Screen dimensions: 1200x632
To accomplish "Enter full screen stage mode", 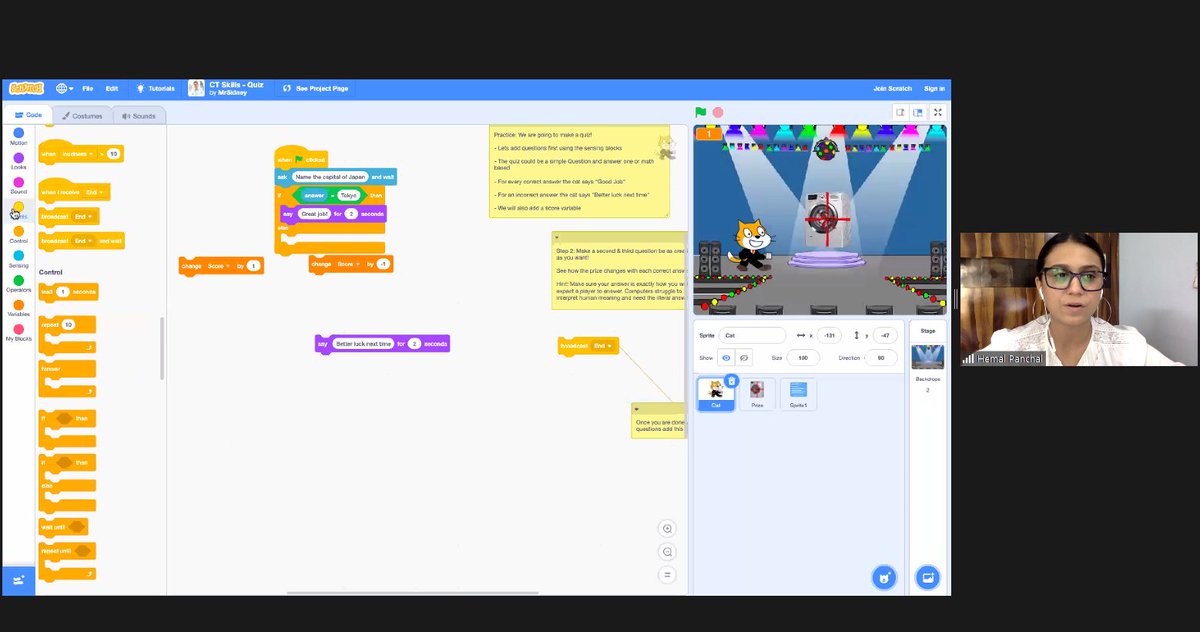I will (937, 112).
